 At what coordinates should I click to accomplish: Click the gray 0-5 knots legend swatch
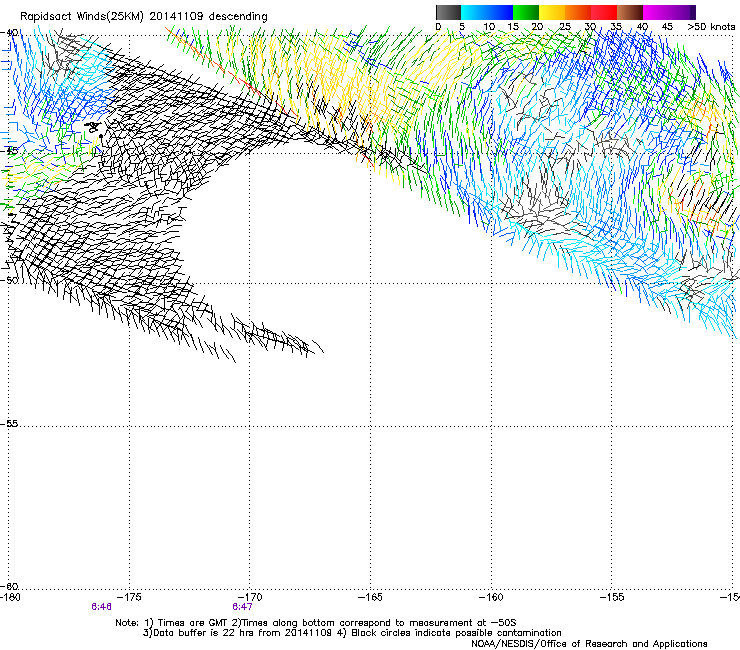[x=448, y=12]
